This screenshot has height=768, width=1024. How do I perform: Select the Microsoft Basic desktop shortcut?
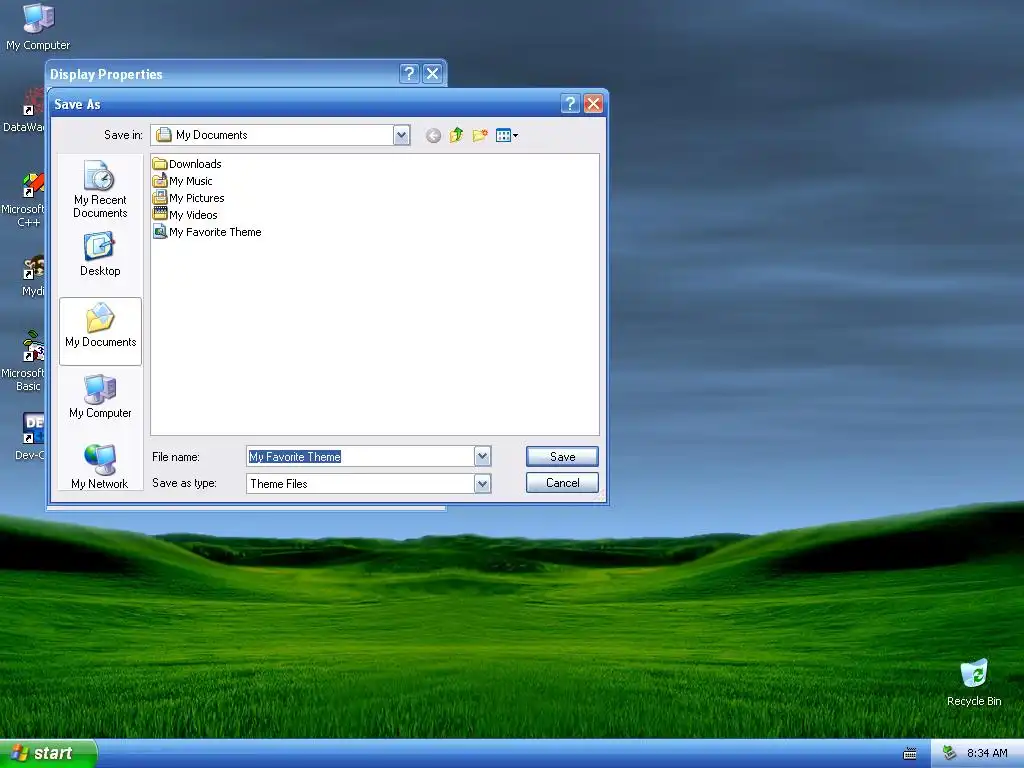pos(24,361)
